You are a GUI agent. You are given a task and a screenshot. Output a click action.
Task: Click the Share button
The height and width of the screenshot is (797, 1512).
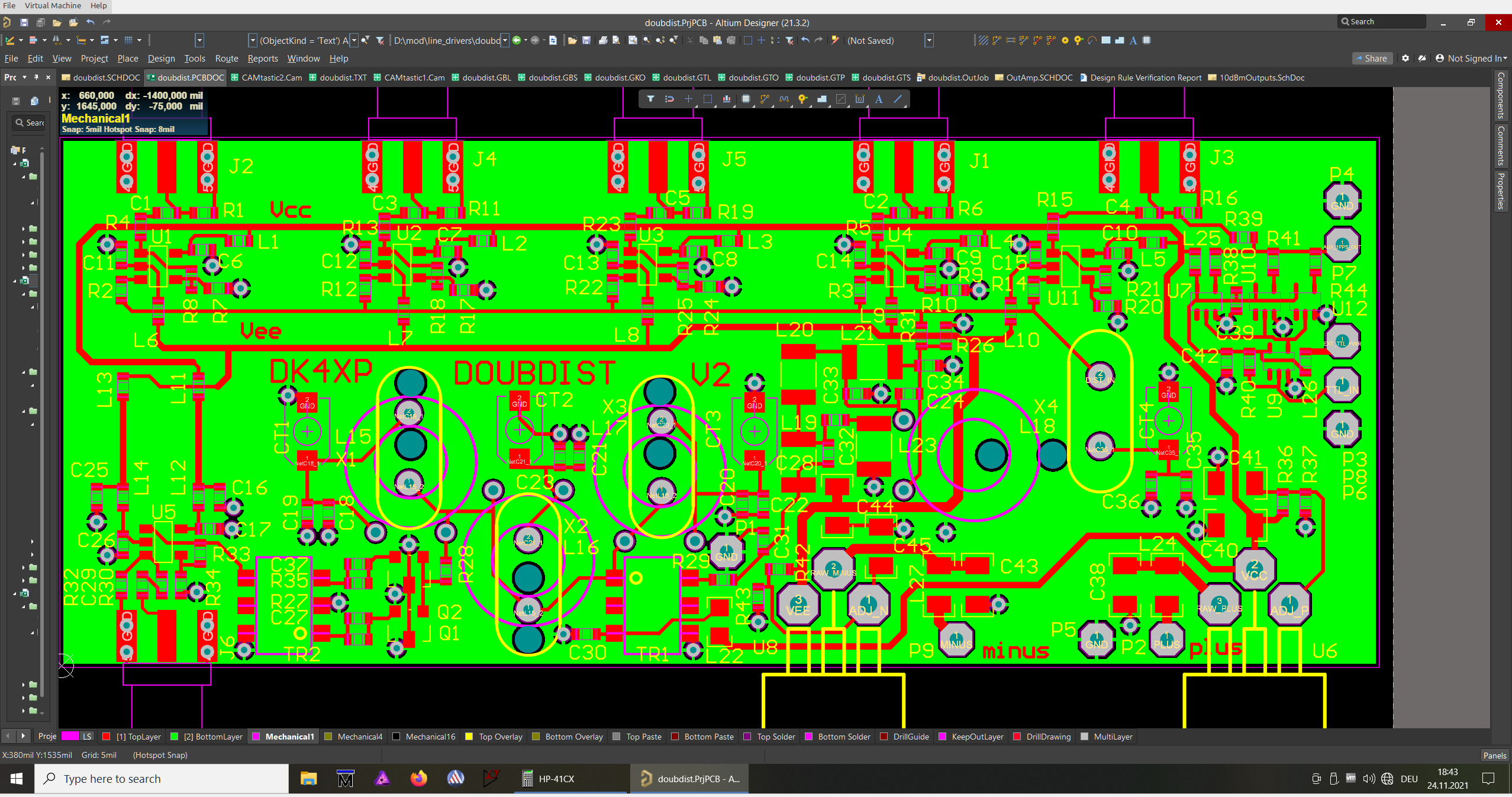[1371, 58]
